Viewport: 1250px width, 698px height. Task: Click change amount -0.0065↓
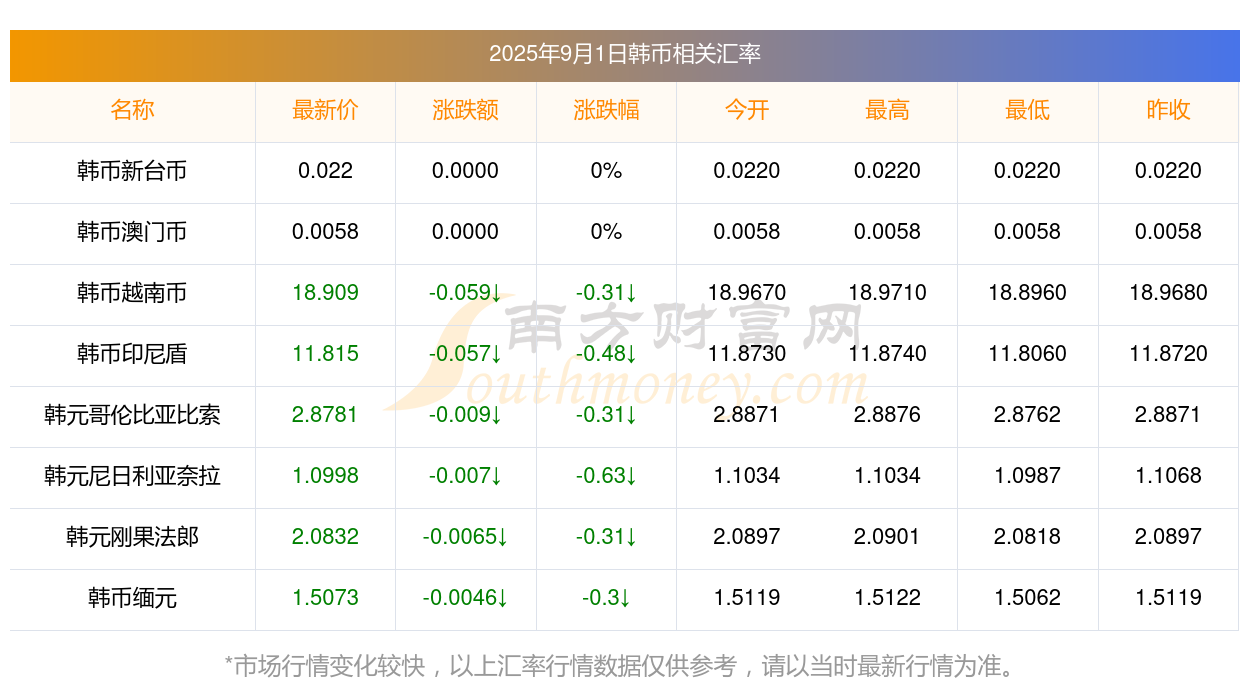click(x=466, y=537)
